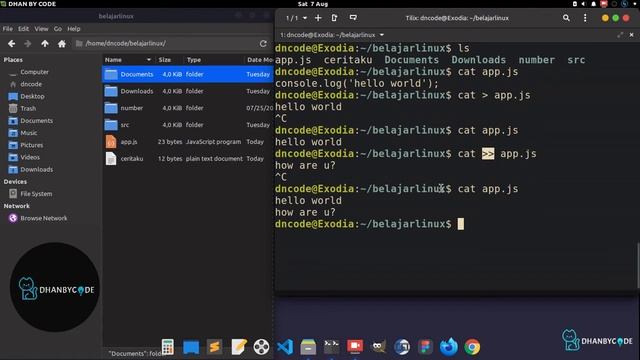This screenshot has width=640, height=360.
Task: Open Desktop in Places sidebar
Action: pyautogui.click(x=32, y=96)
